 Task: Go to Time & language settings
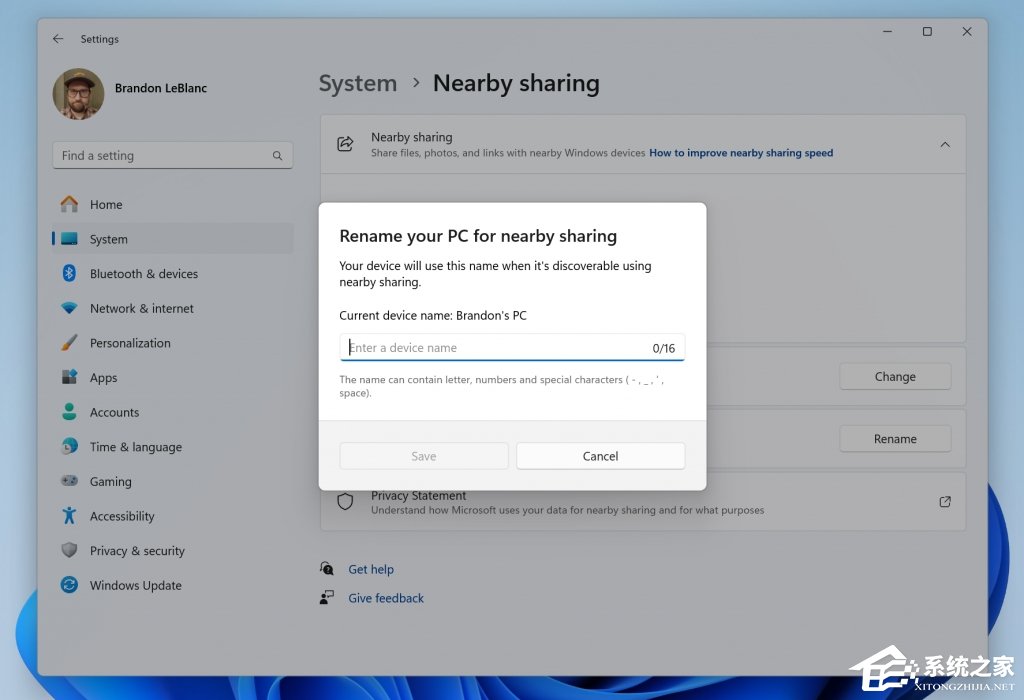(x=135, y=447)
